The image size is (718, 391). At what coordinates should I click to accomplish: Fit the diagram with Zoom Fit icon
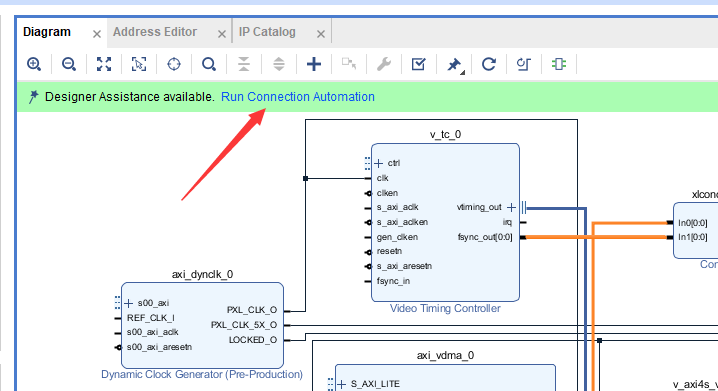(x=104, y=64)
